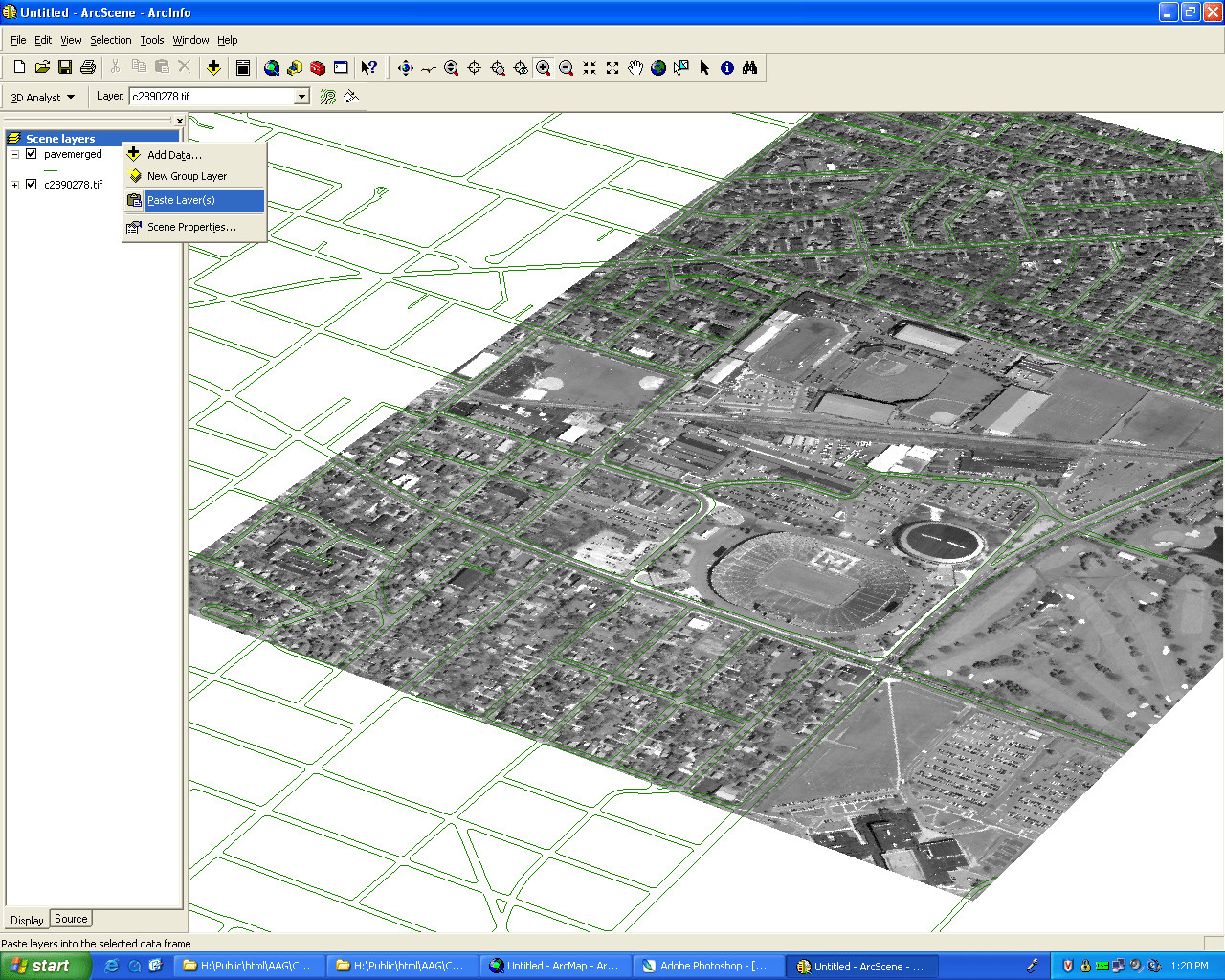Switch to the Source tab

(x=71, y=919)
